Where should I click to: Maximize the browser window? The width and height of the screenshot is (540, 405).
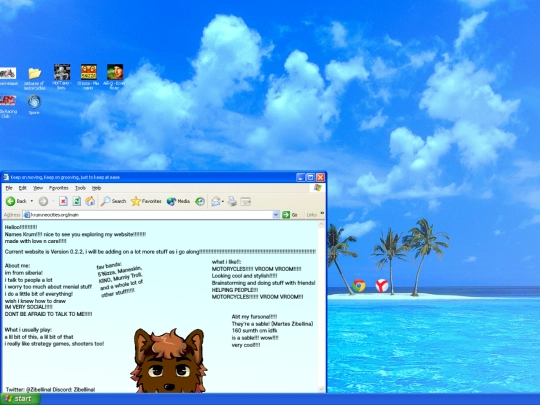[310, 177]
